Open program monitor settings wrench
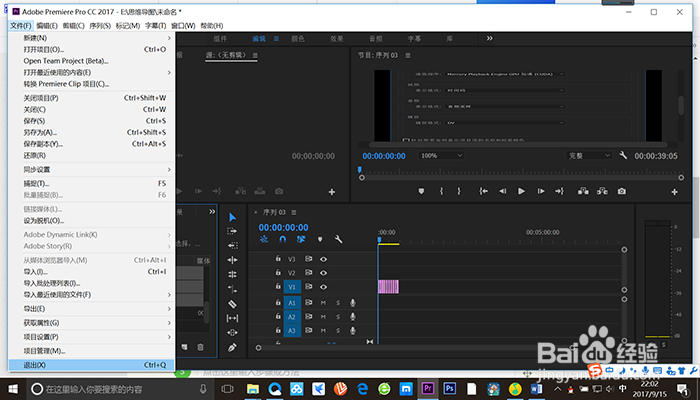This screenshot has width=700, height=400. (623, 155)
